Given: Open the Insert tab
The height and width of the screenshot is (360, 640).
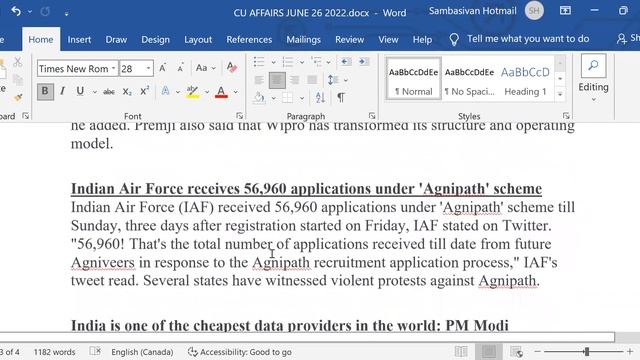Looking at the screenshot, I should coord(79,40).
